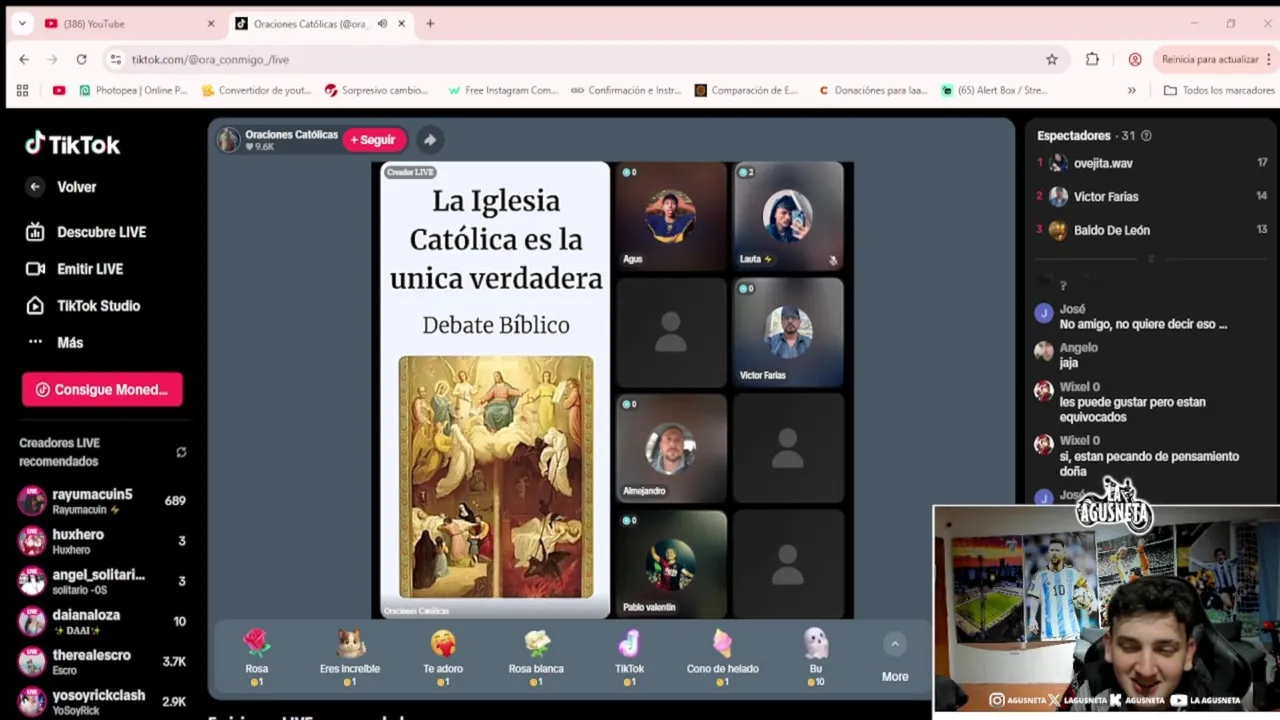This screenshot has width=1280, height=720.
Task: Open Todos los marcadores folder
Action: coord(1219,90)
